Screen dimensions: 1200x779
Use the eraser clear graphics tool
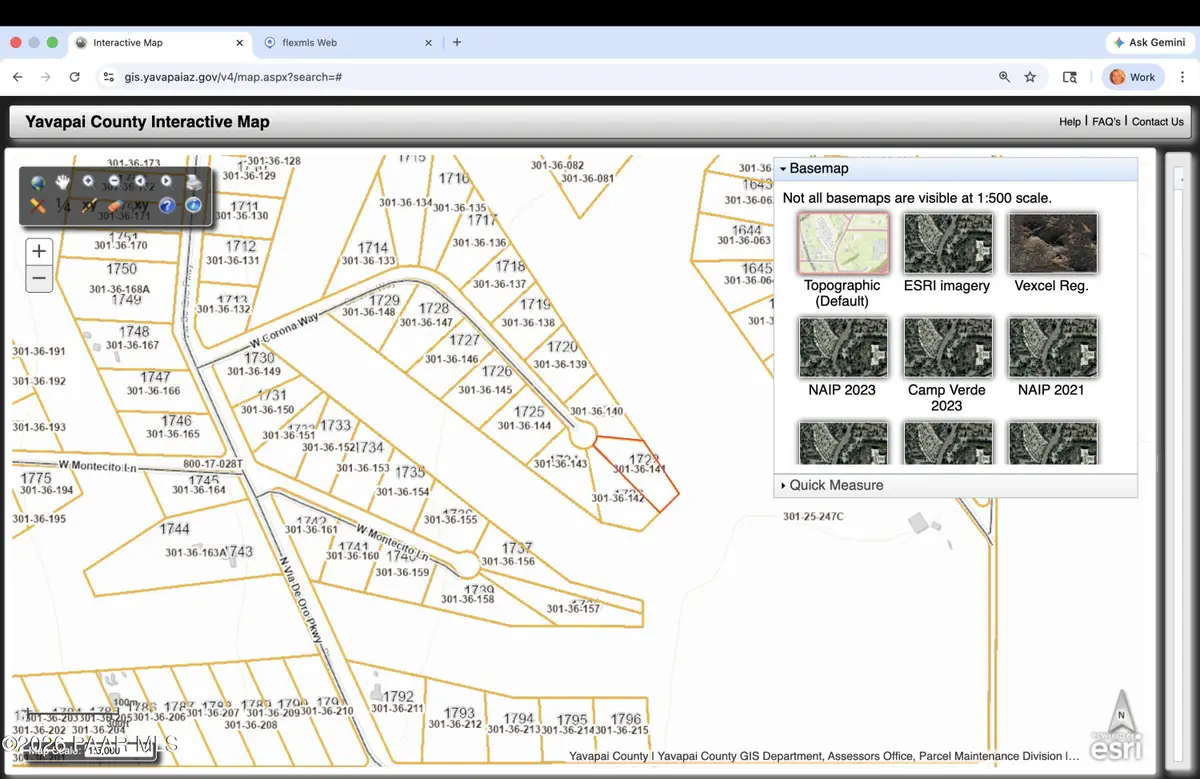click(x=116, y=206)
